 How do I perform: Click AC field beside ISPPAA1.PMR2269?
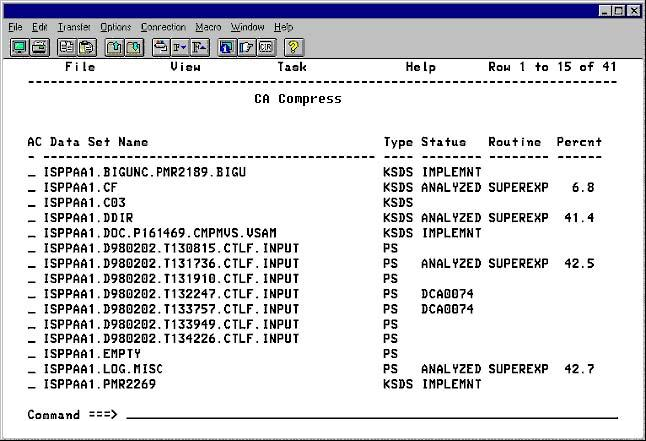coord(32,384)
